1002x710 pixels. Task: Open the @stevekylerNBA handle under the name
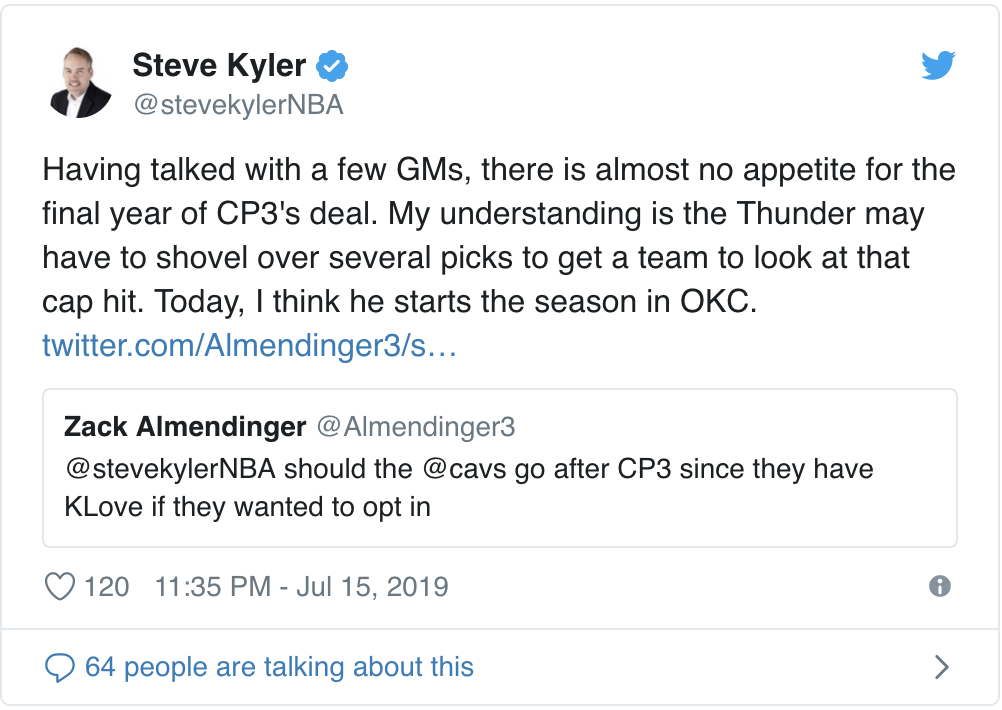coord(238,105)
